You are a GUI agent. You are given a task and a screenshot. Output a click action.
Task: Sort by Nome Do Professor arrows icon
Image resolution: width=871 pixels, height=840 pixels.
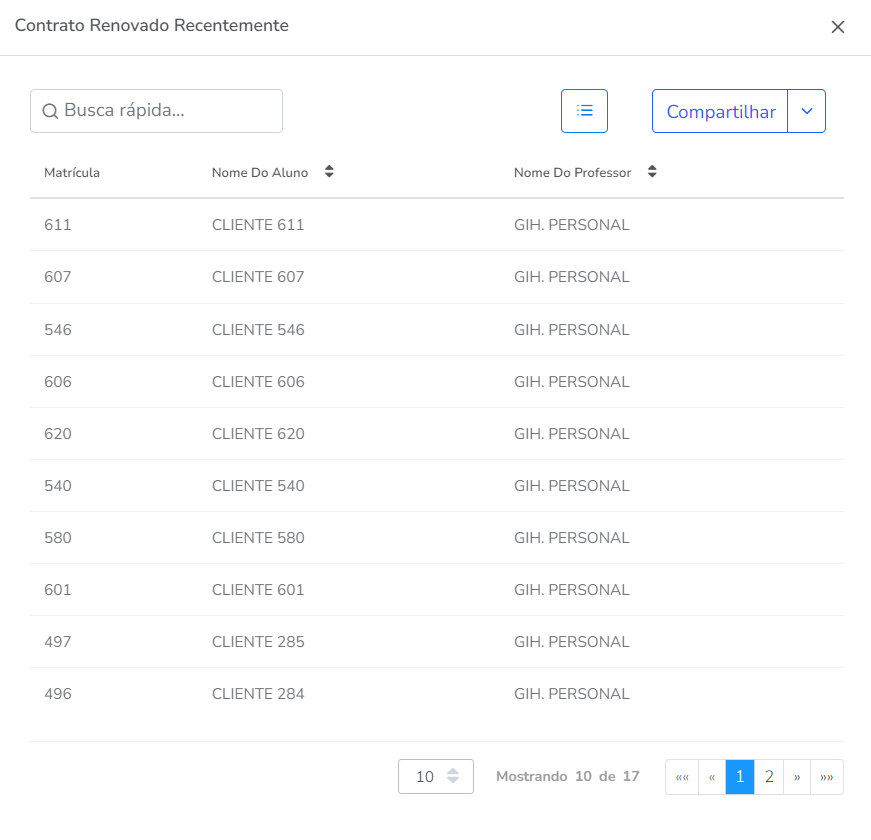652,172
